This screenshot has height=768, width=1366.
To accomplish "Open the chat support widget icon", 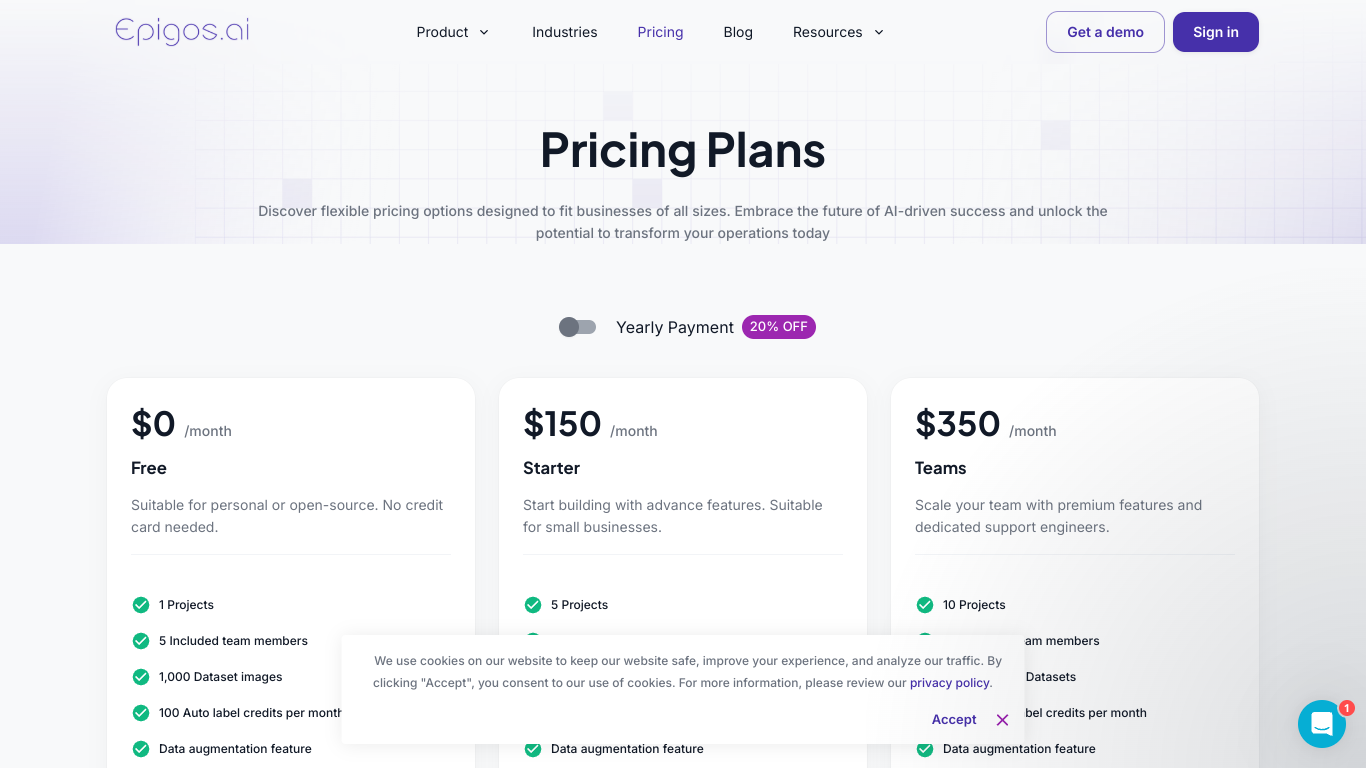I will 1321,724.
